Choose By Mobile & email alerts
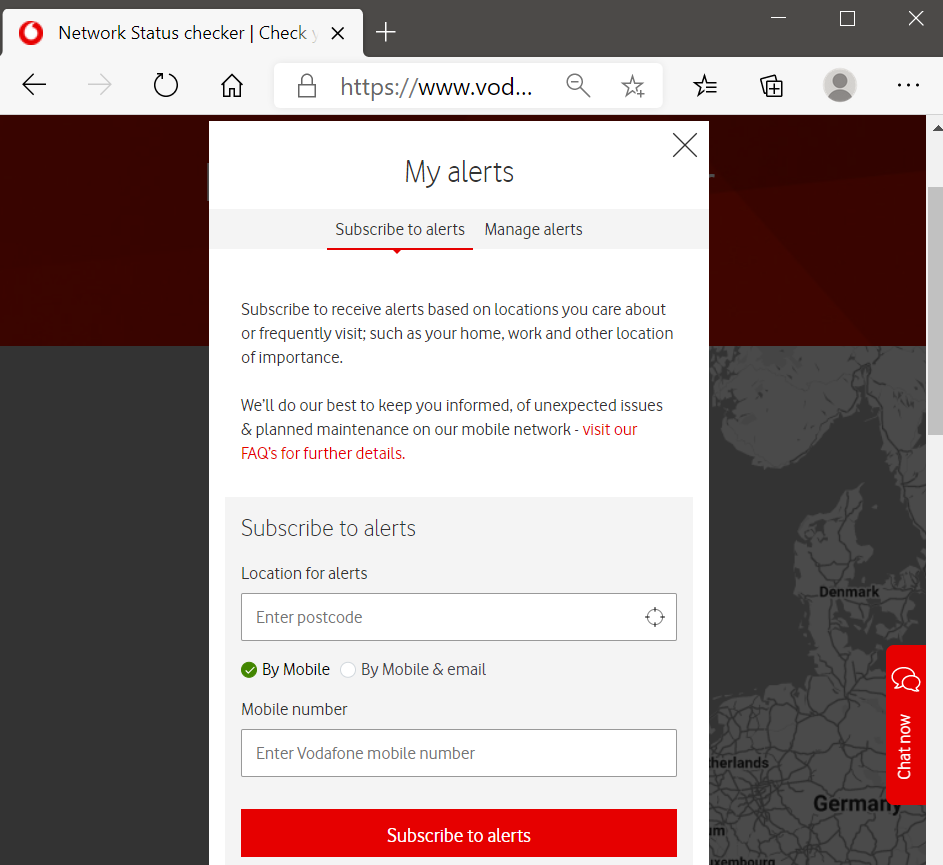This screenshot has width=943, height=865. 348,669
